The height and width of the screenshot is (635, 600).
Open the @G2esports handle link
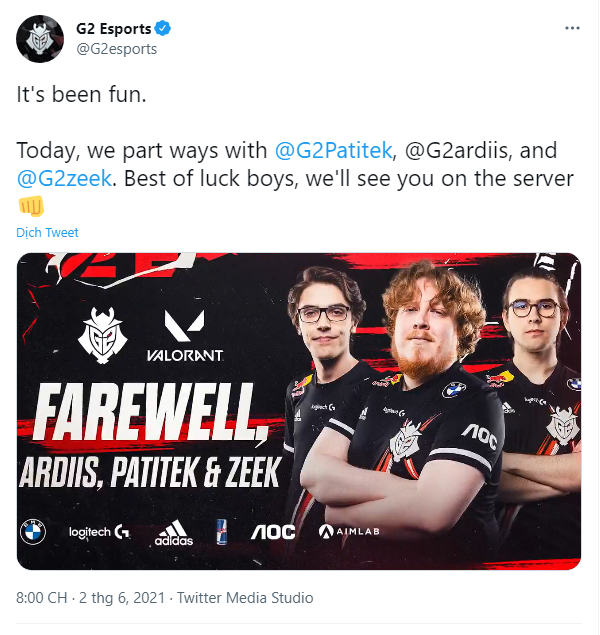click(x=117, y=49)
